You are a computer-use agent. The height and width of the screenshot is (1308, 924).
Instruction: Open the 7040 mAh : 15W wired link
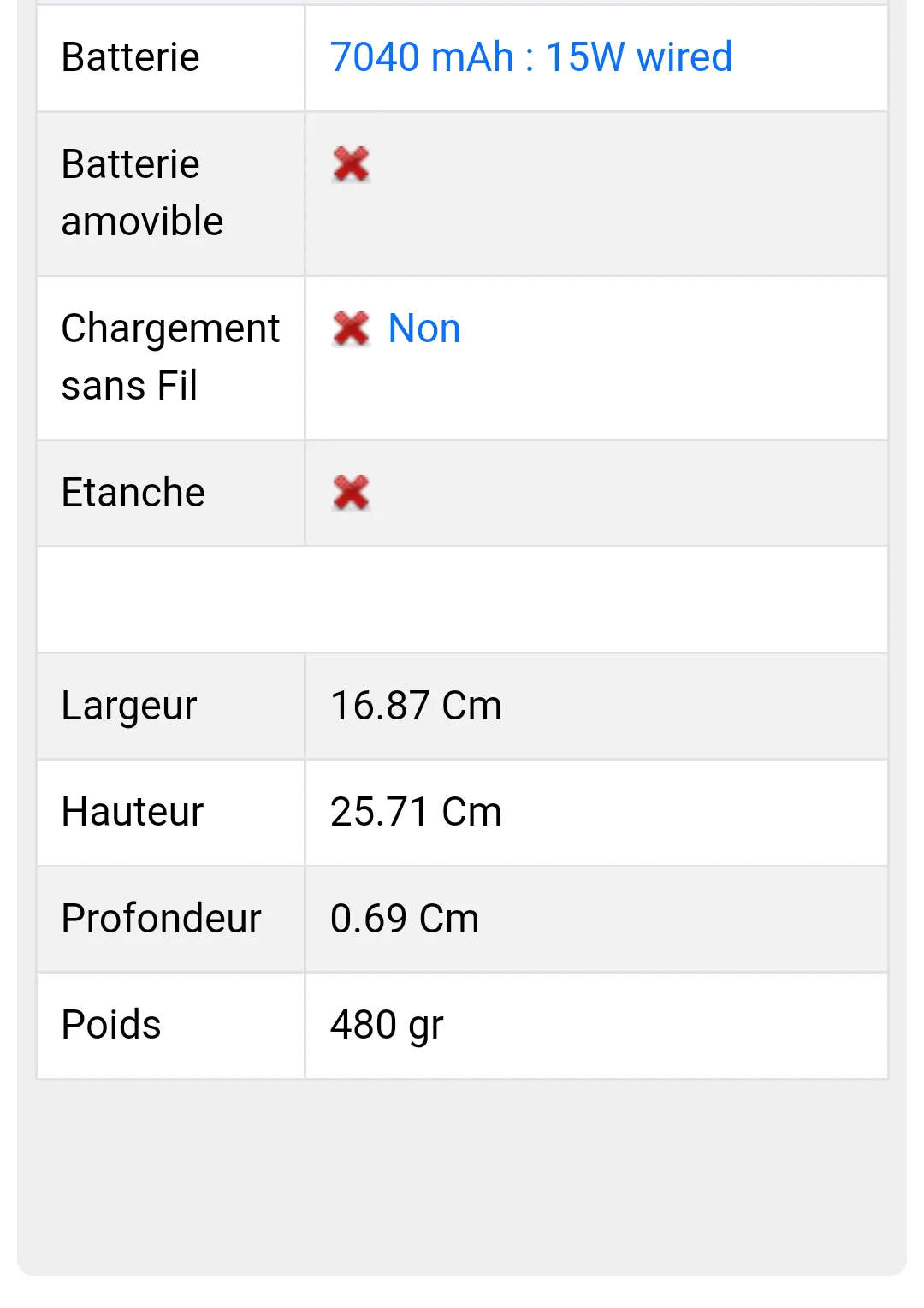(531, 57)
